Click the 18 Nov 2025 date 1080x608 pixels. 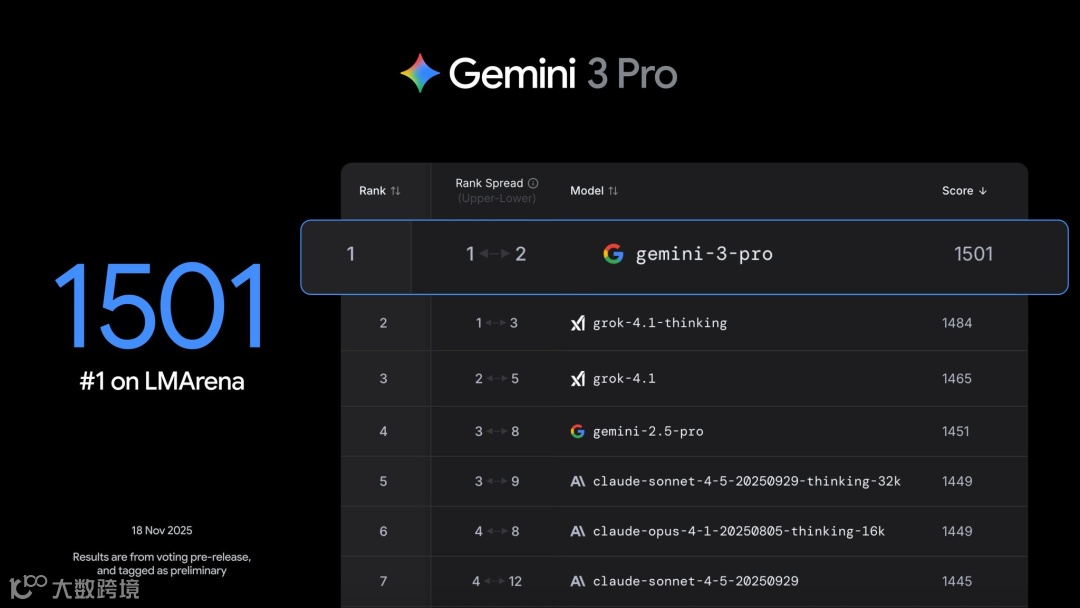click(x=162, y=530)
